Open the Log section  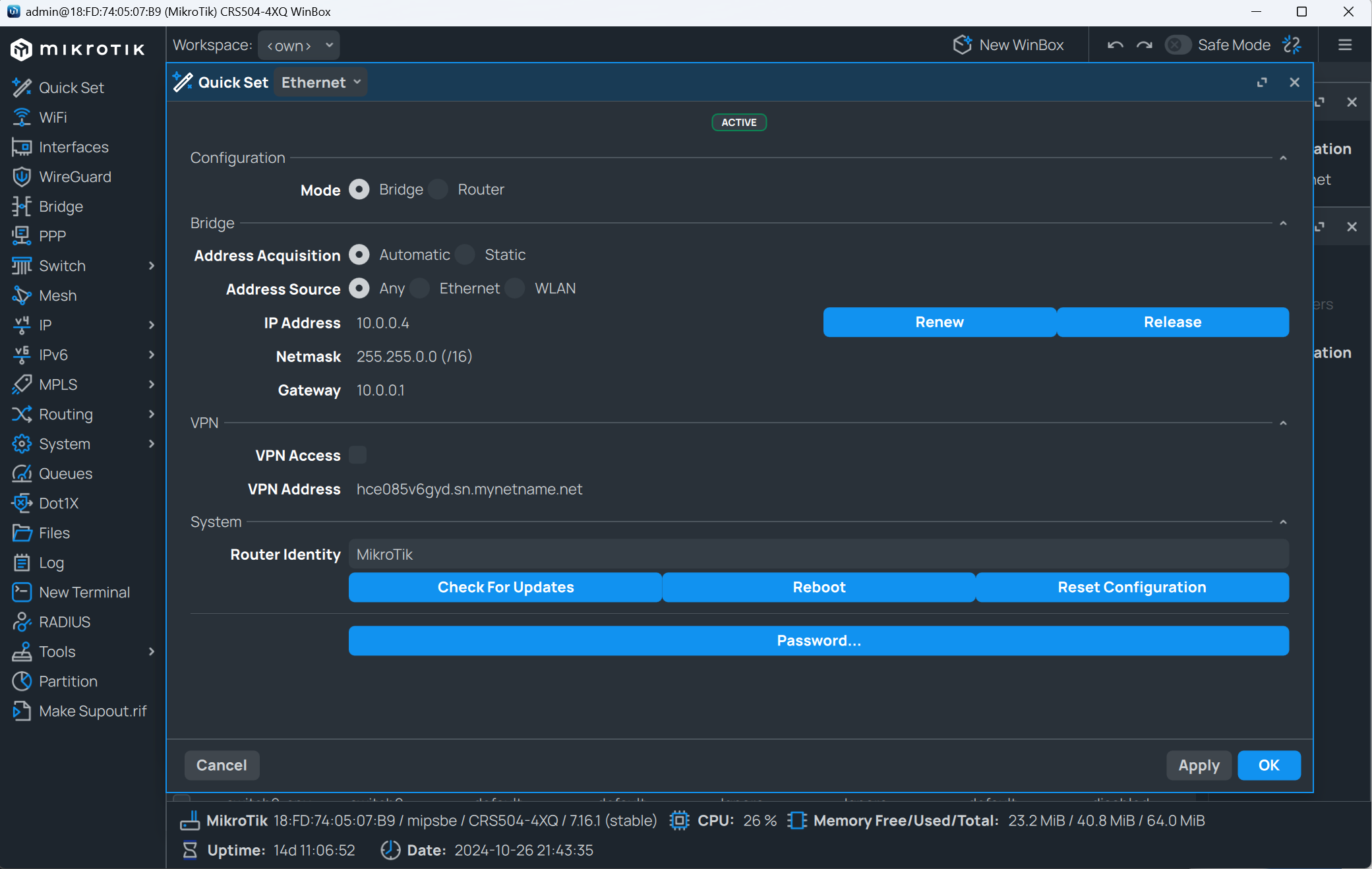[51, 562]
